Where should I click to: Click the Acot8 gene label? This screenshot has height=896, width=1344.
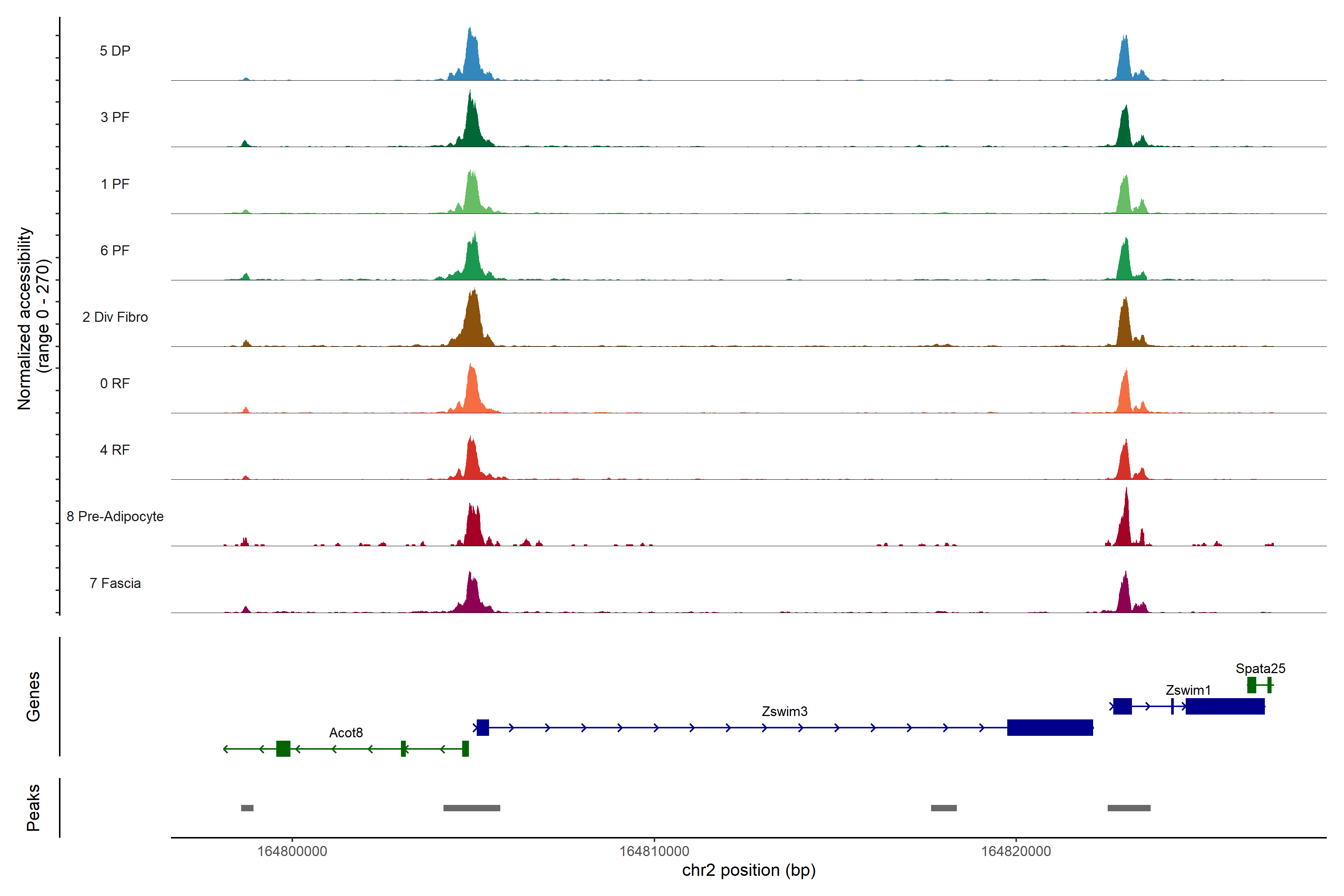coord(346,732)
